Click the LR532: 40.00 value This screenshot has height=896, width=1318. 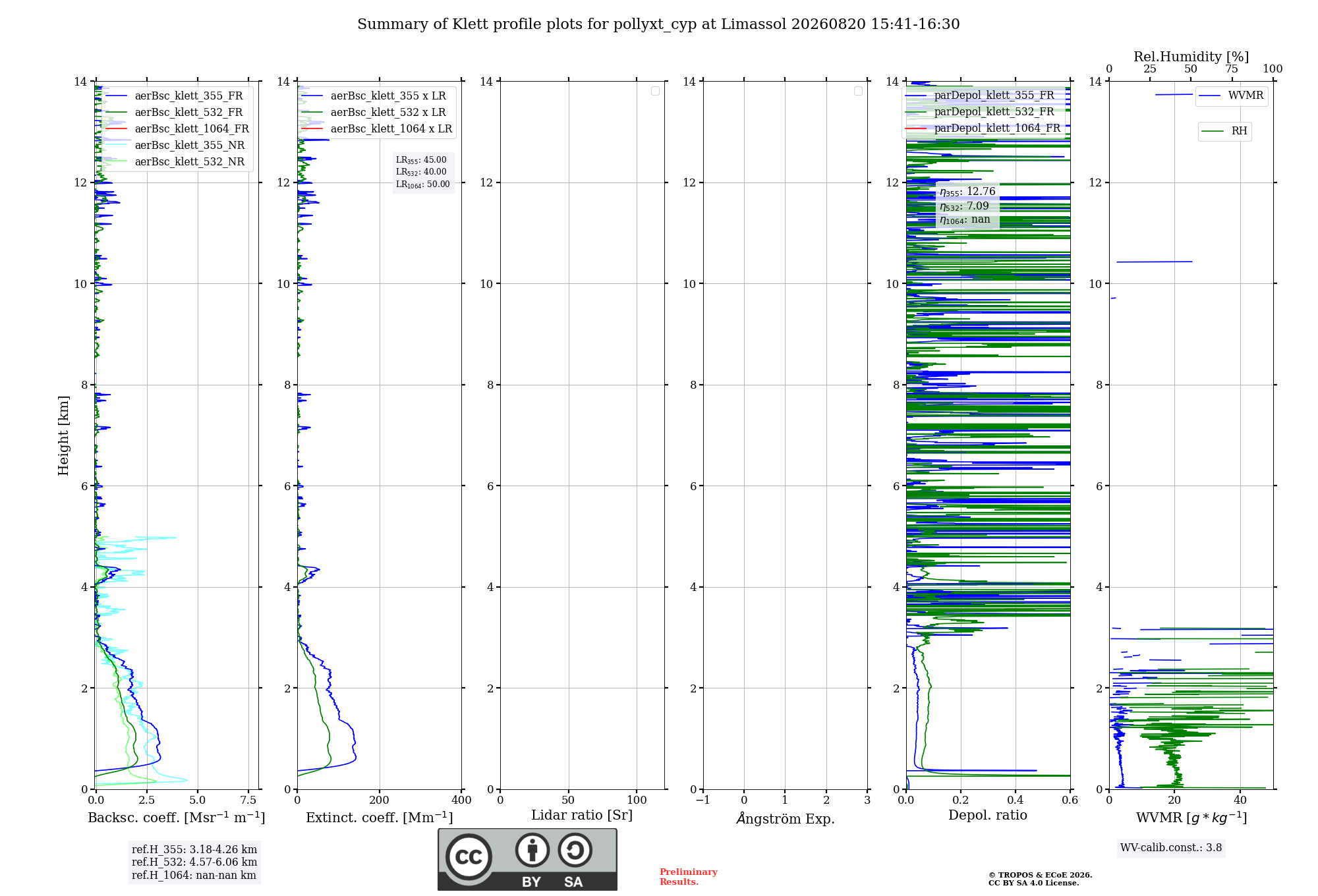421,172
